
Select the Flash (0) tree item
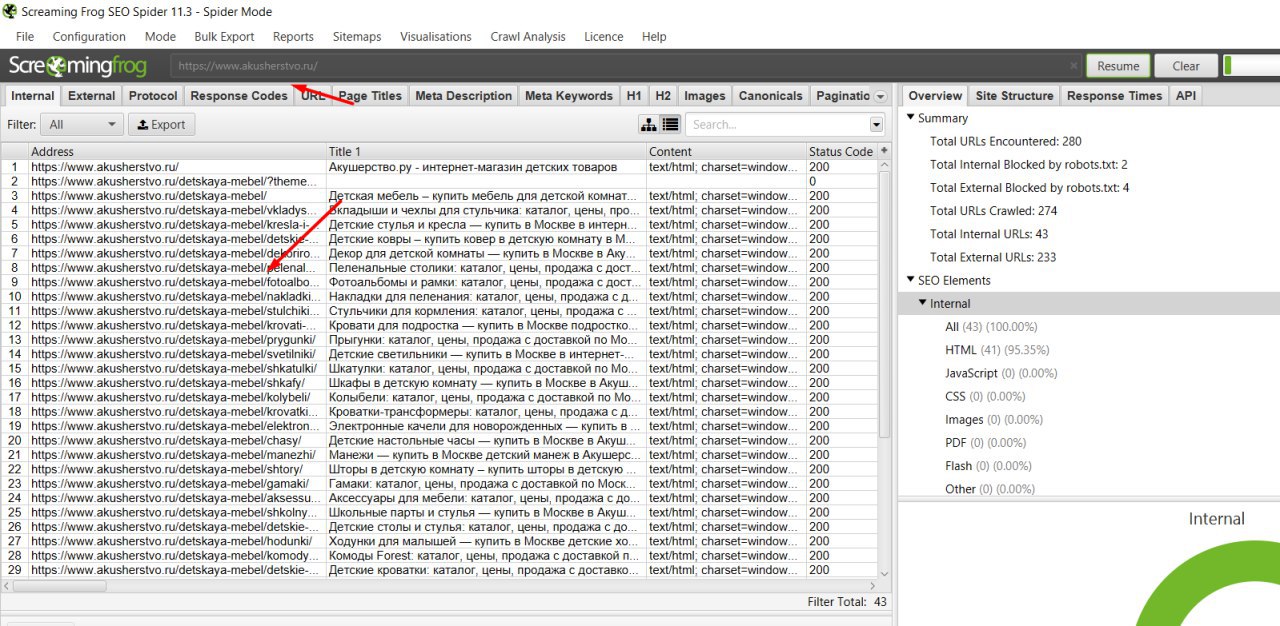pyautogui.click(x=988, y=466)
